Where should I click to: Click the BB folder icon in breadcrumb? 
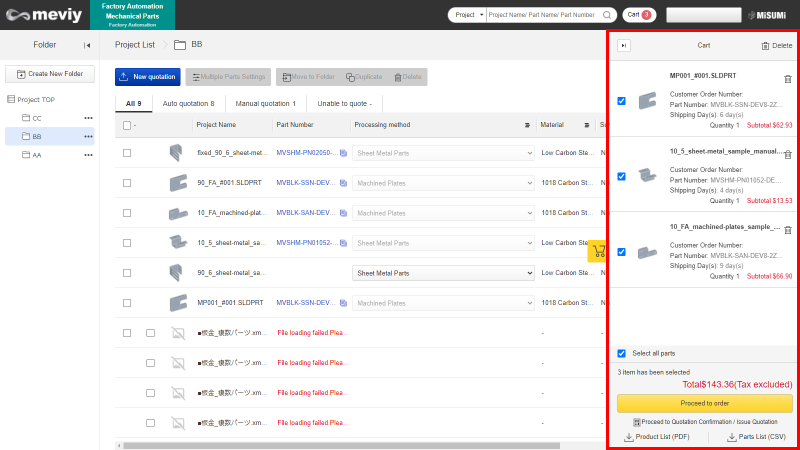[180, 45]
